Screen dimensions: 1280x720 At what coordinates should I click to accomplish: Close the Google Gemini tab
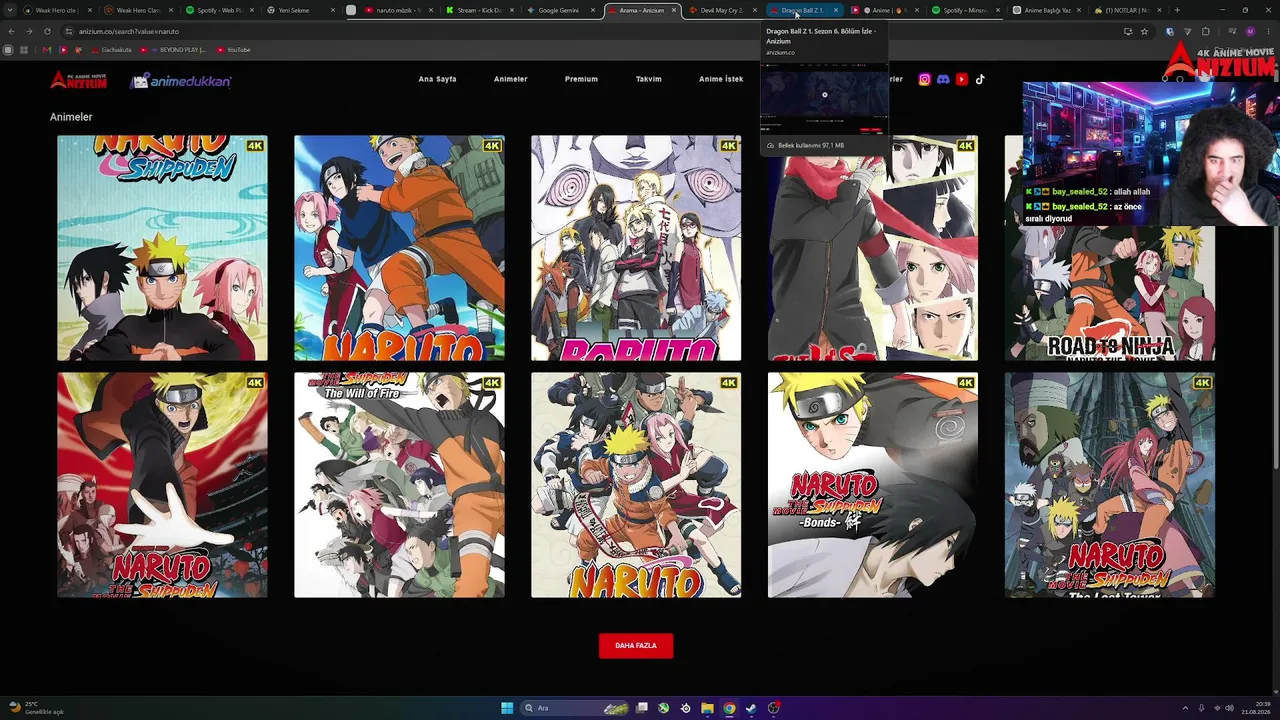click(x=592, y=10)
